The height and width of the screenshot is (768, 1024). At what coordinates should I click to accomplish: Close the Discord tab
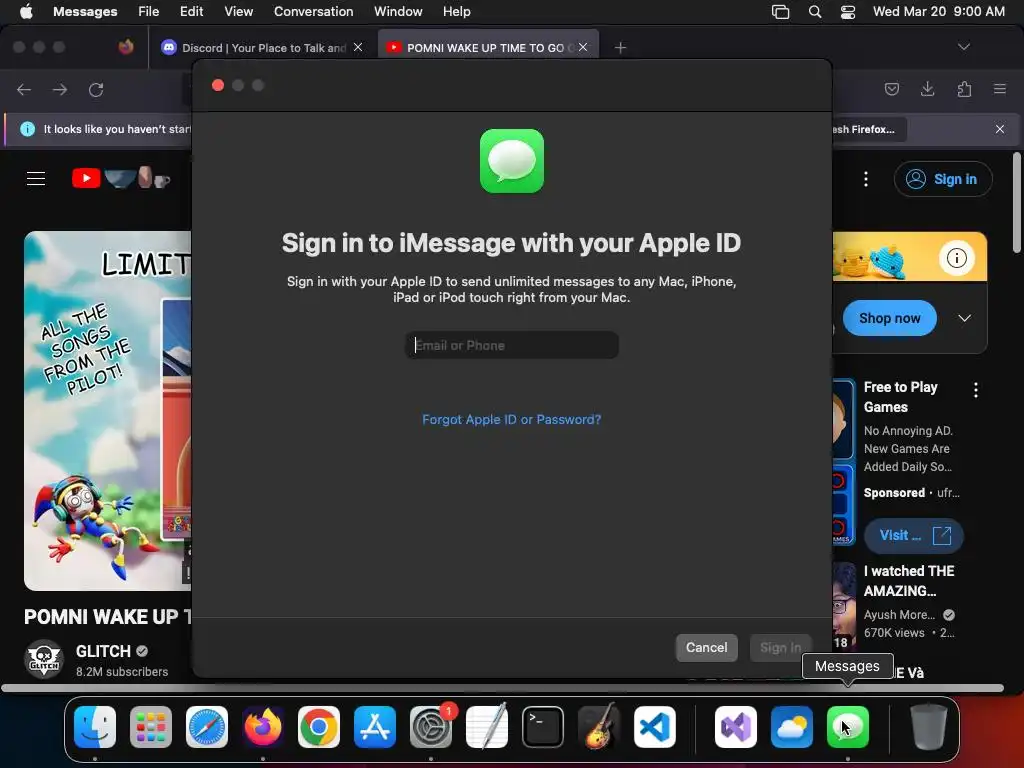pyautogui.click(x=358, y=47)
